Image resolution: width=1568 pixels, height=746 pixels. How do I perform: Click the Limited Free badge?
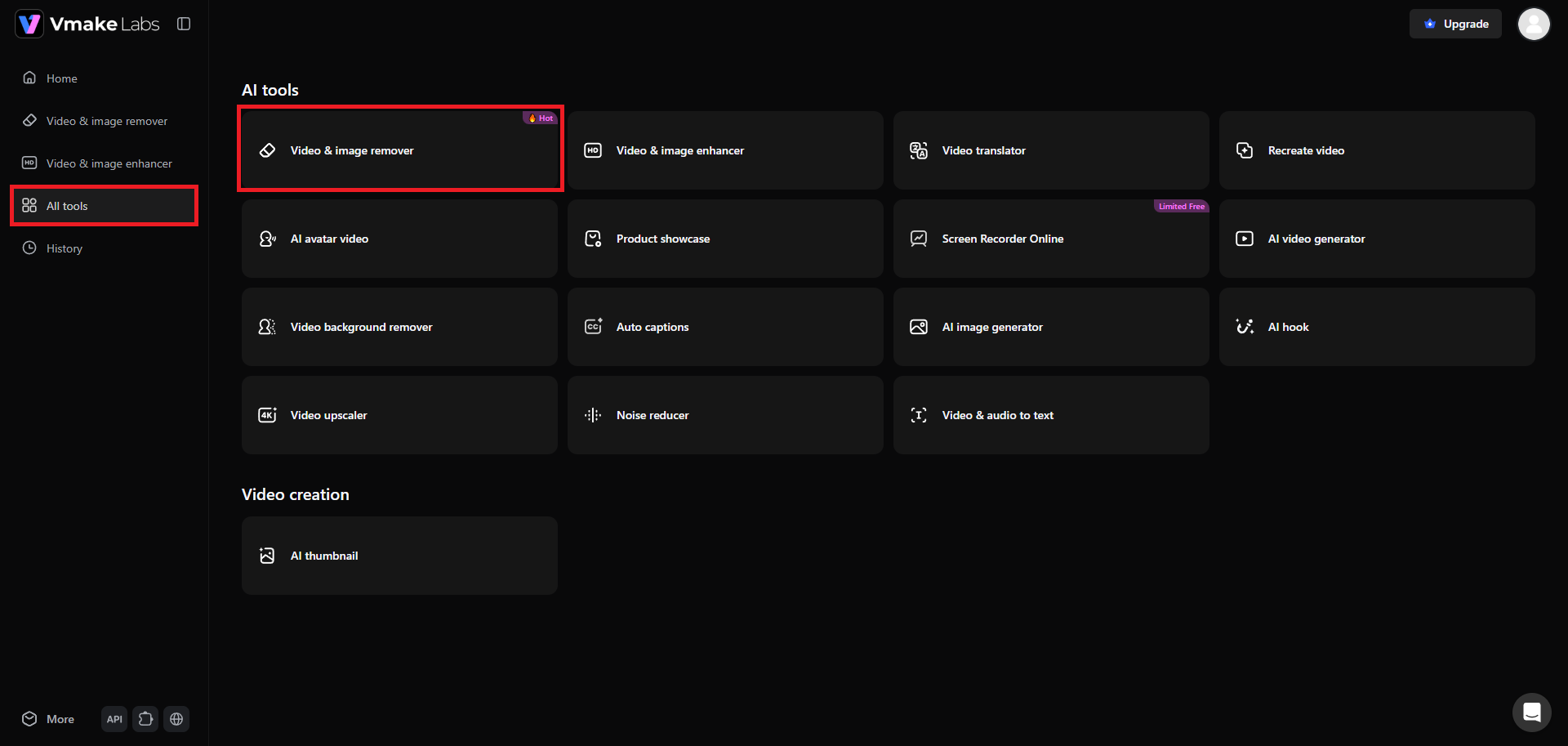[x=1181, y=206]
